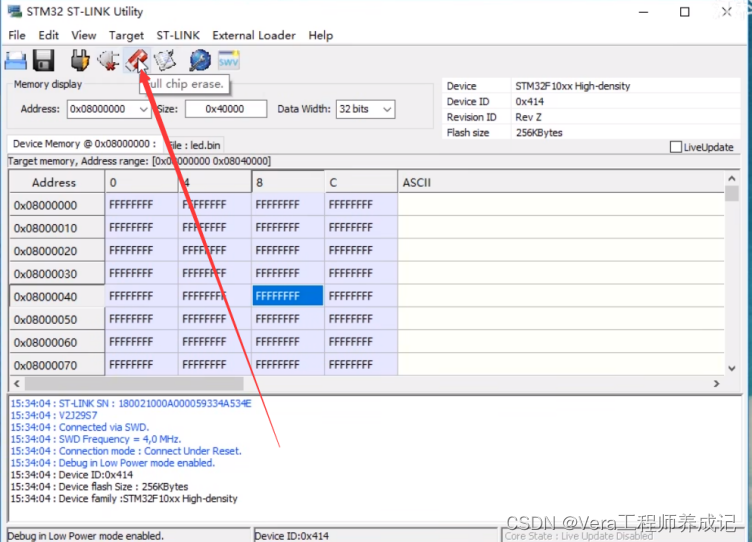Viewport: 752px width, 542px height.
Task: Click log line Device family :STM32F10xx High-density
Action: (x=124, y=499)
